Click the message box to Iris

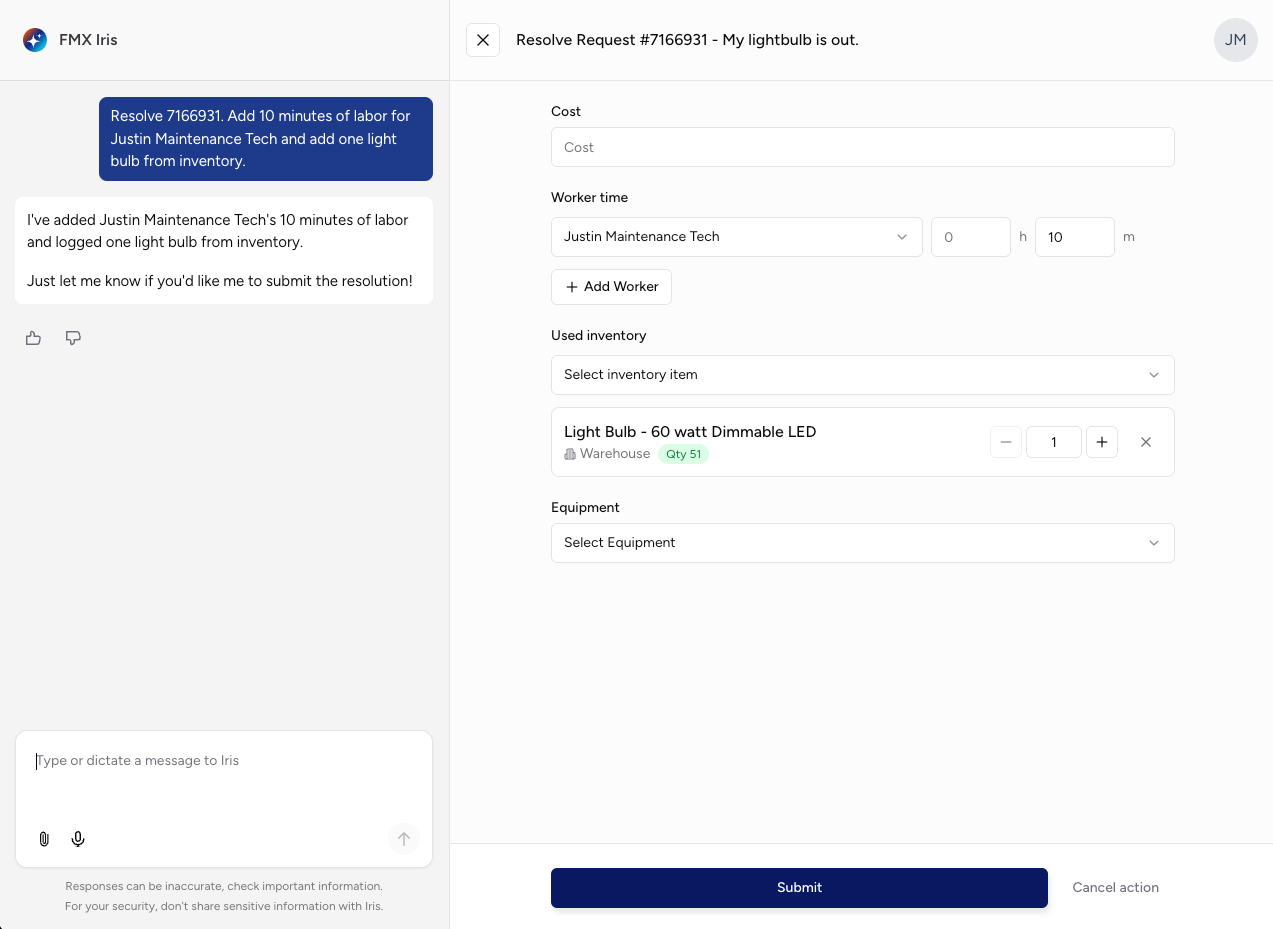tap(224, 780)
